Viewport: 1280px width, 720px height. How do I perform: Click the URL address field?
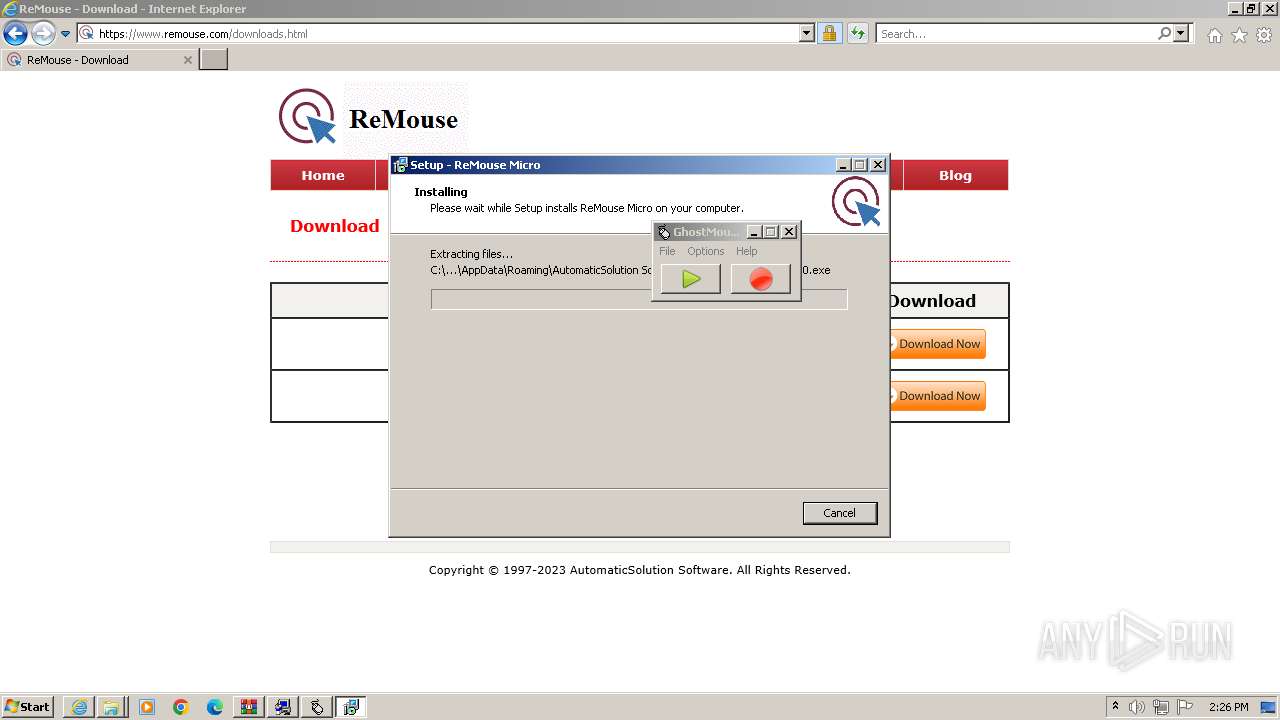point(447,34)
